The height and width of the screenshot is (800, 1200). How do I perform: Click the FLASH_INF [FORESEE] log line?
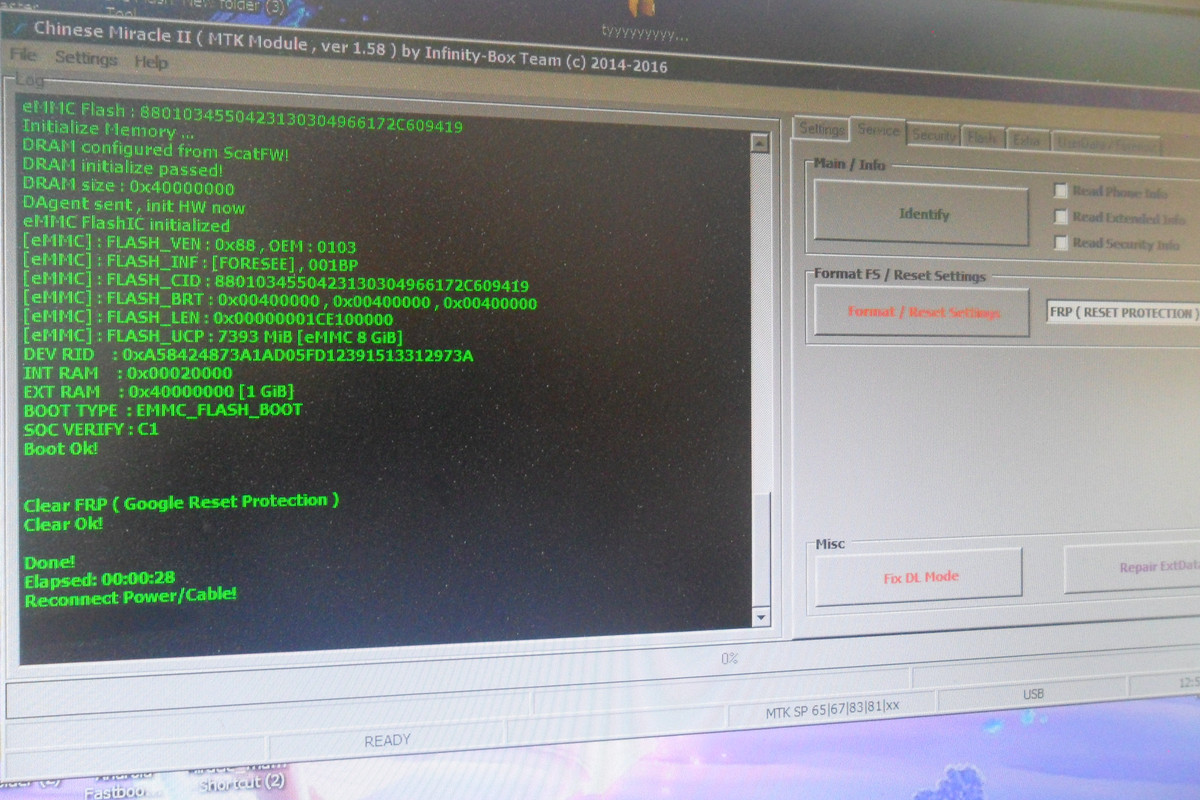(190, 264)
